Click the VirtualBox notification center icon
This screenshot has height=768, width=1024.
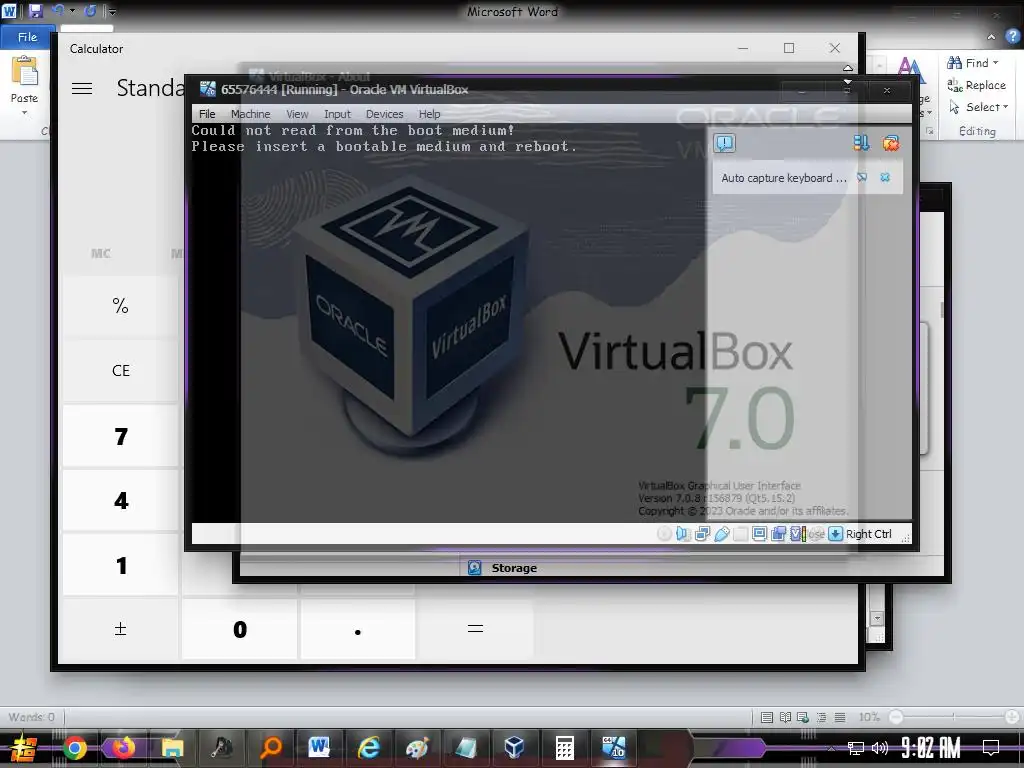coord(725,143)
